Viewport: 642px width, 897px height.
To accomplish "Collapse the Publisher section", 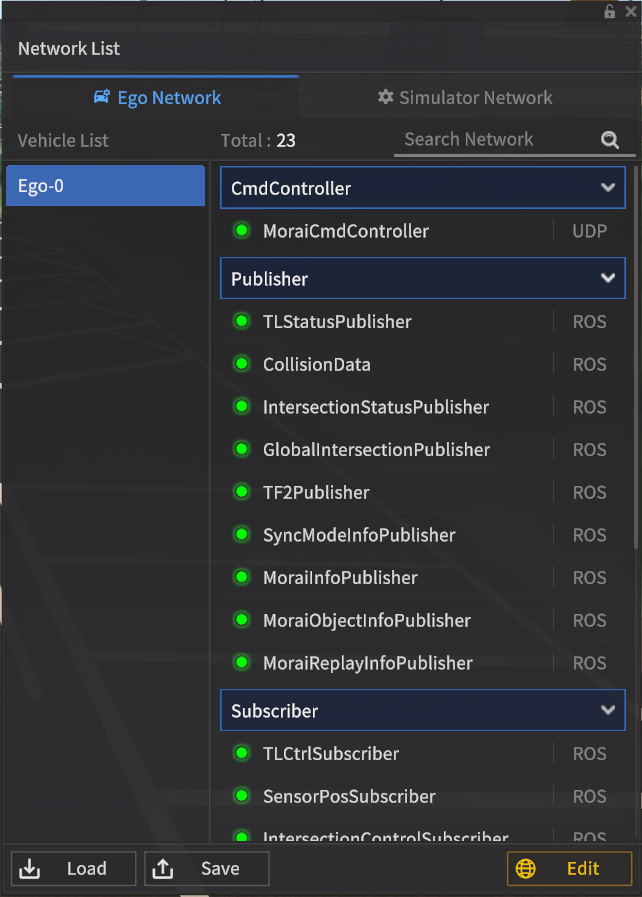I will click(x=607, y=278).
